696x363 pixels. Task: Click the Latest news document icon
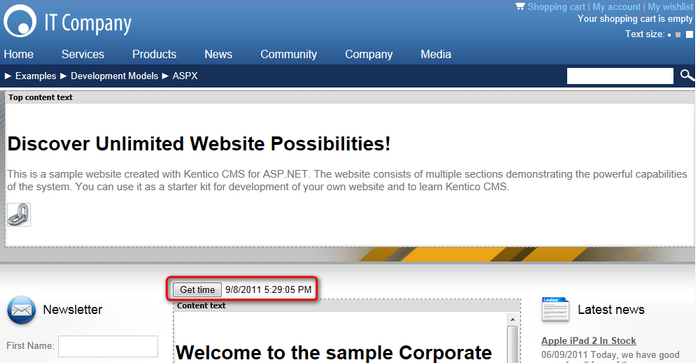[555, 309]
